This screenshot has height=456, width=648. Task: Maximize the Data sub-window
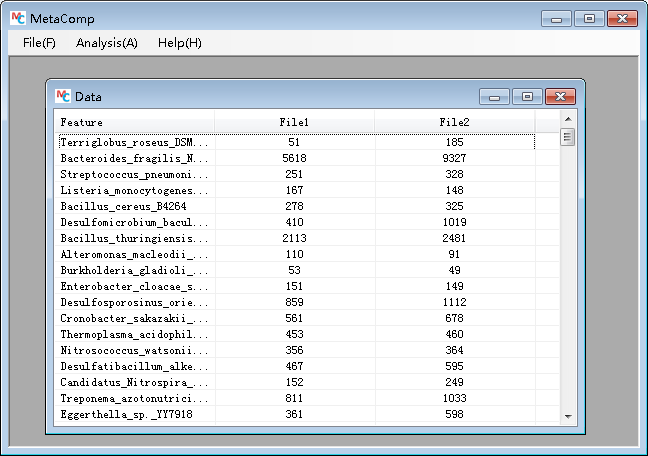527,97
